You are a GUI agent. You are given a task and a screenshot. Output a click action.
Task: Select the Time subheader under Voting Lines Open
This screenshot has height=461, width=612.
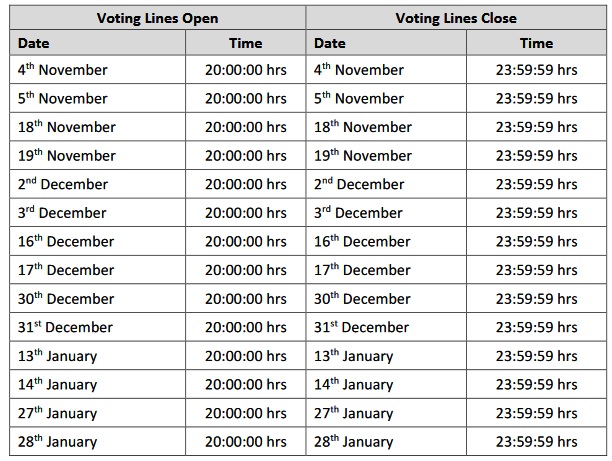click(x=245, y=44)
